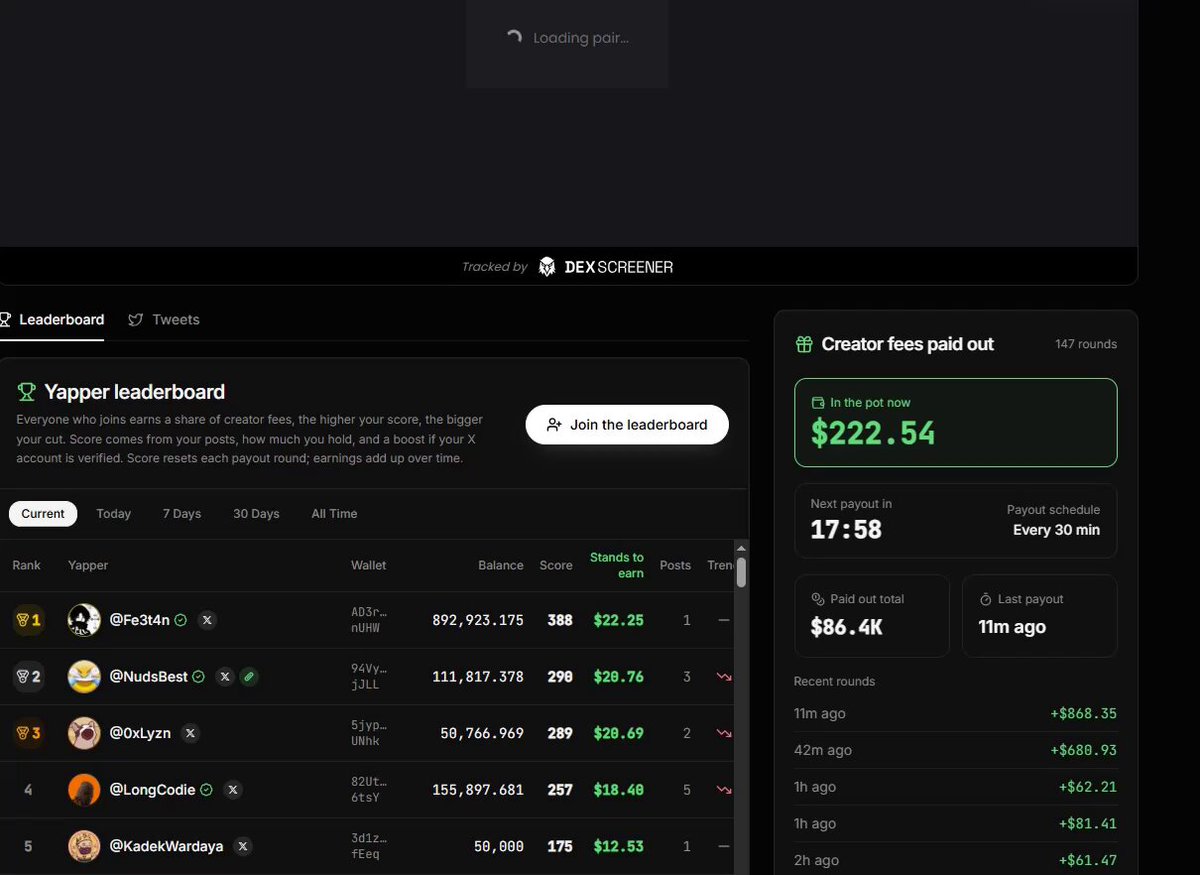
Task: Click the $222.54 pot amount
Action: [873, 433]
